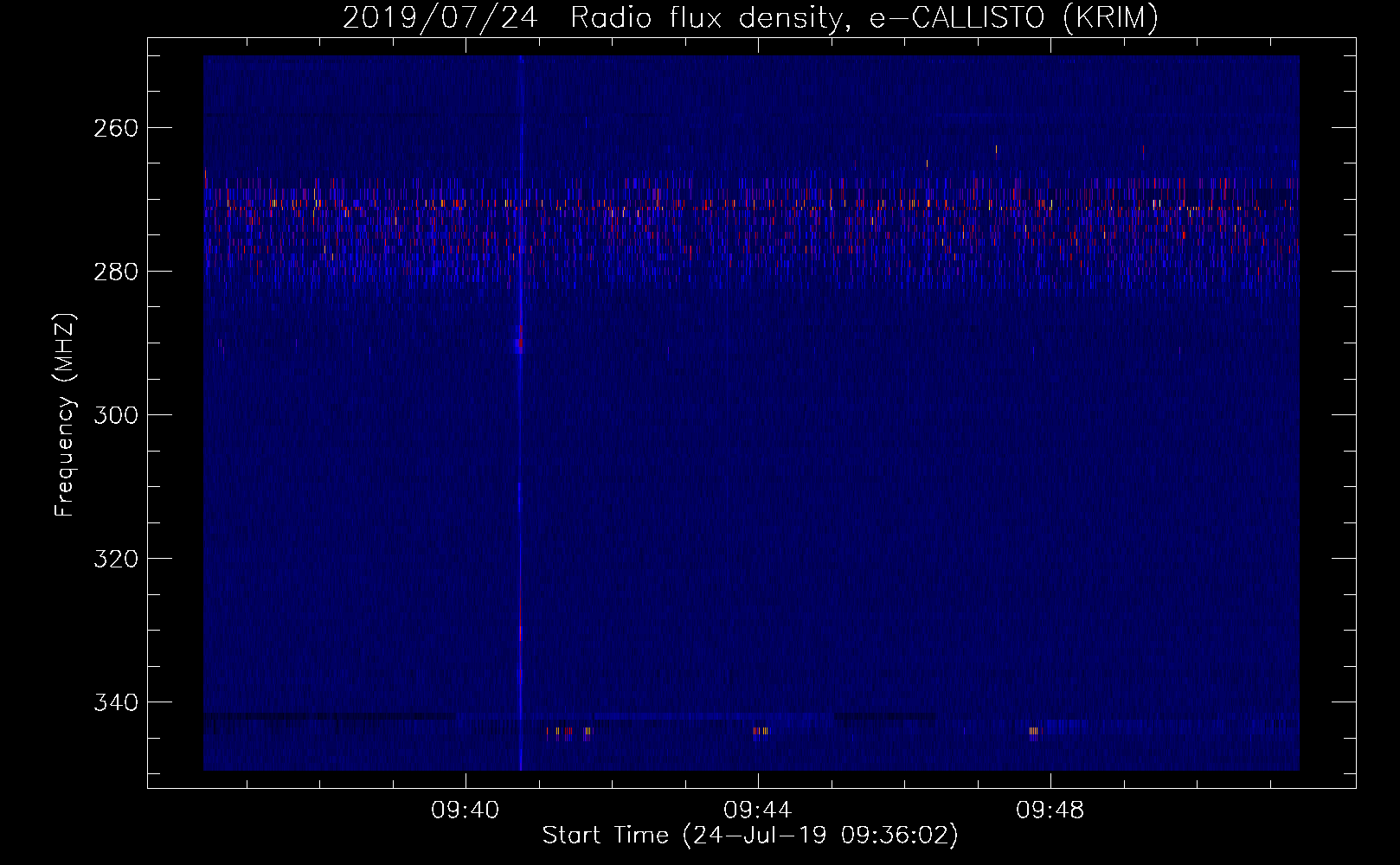1400x865 pixels.
Task: Click the 260 frequency tick label
Action: [x=116, y=129]
